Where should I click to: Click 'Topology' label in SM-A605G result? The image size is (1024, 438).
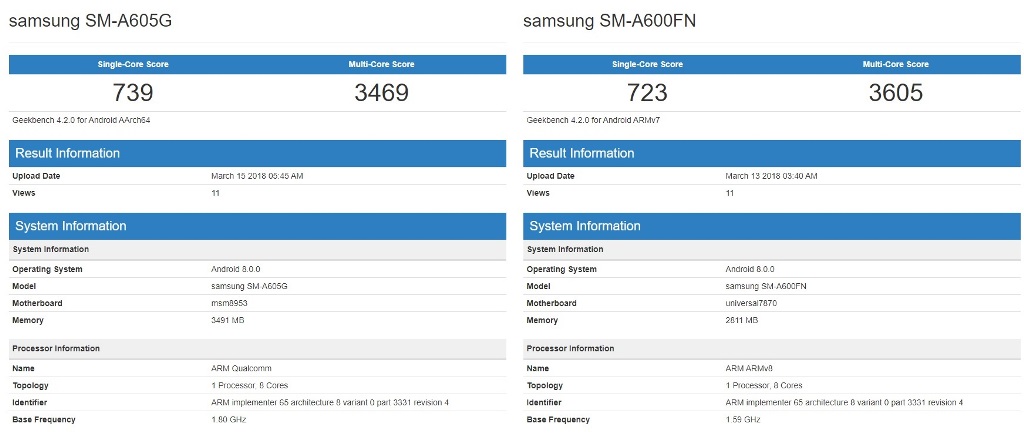click(x=30, y=386)
